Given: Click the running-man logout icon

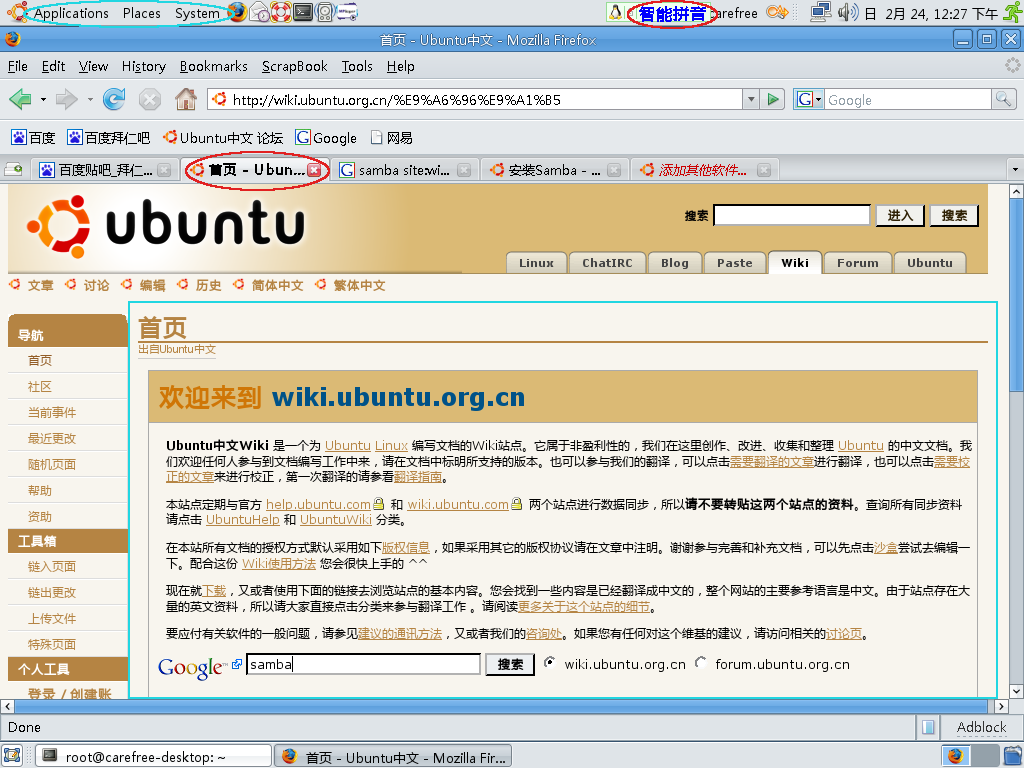Looking at the screenshot, I should point(1012,12).
